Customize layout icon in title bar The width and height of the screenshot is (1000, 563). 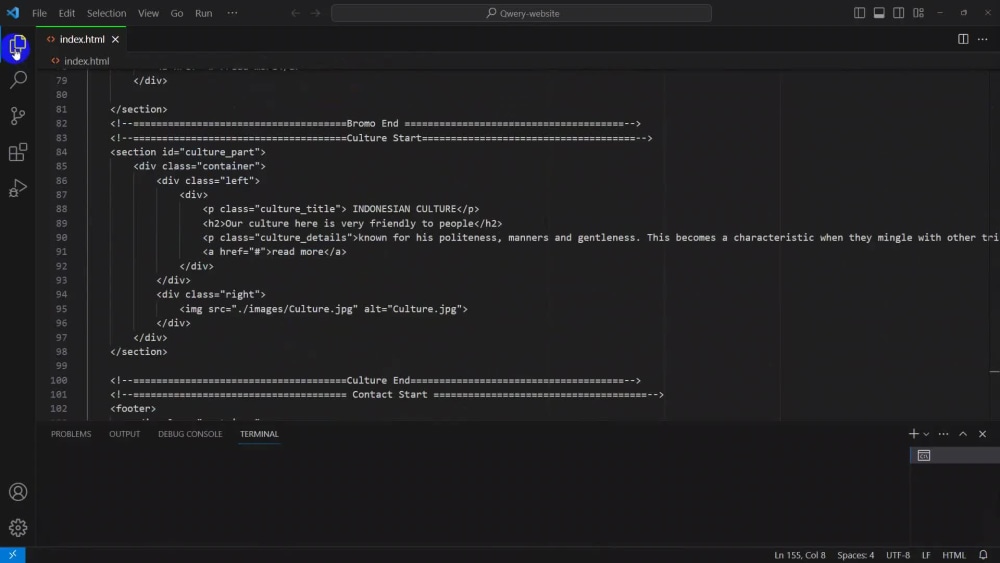[918, 13]
